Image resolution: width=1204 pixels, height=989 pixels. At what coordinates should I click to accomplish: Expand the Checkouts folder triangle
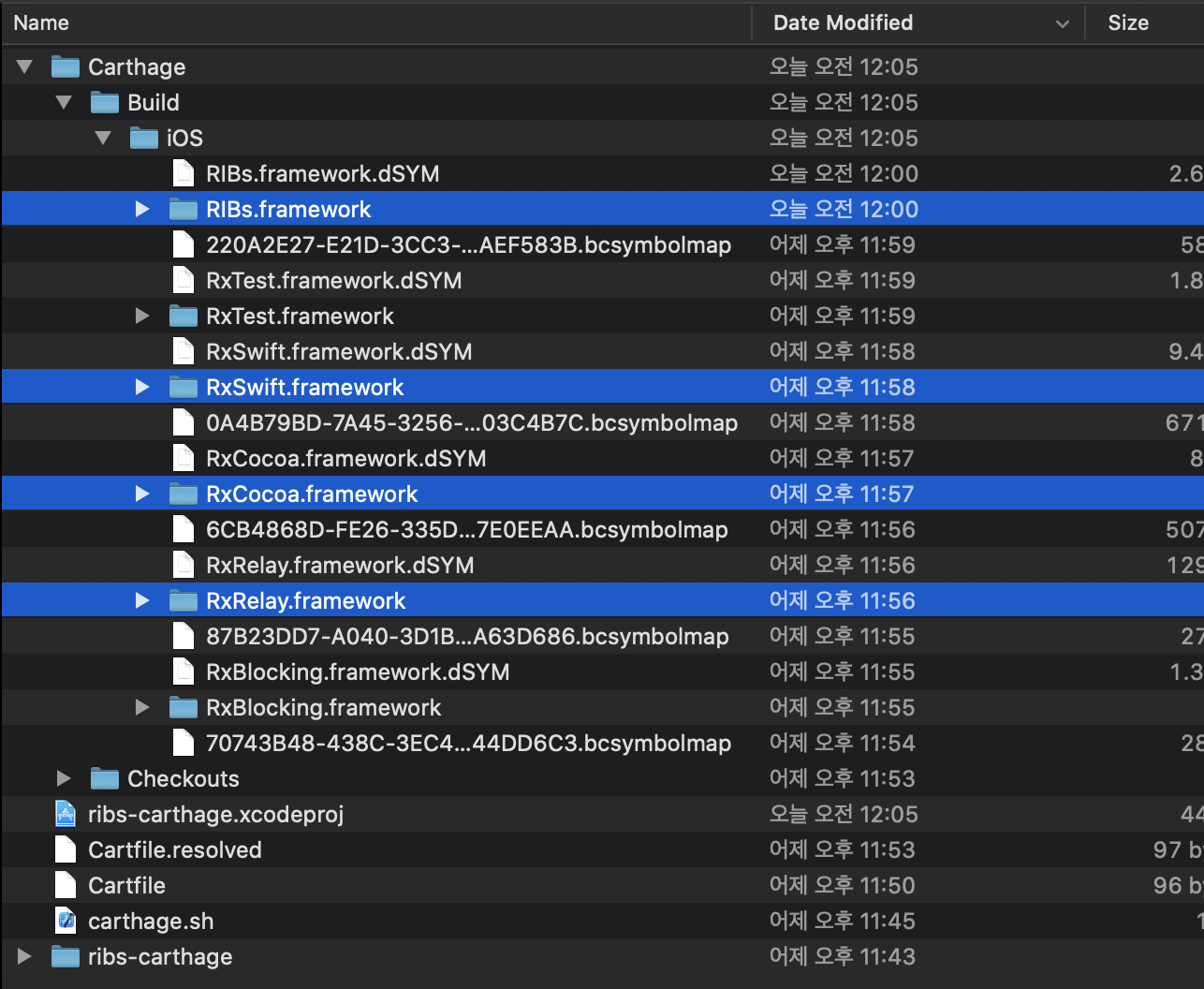64,778
